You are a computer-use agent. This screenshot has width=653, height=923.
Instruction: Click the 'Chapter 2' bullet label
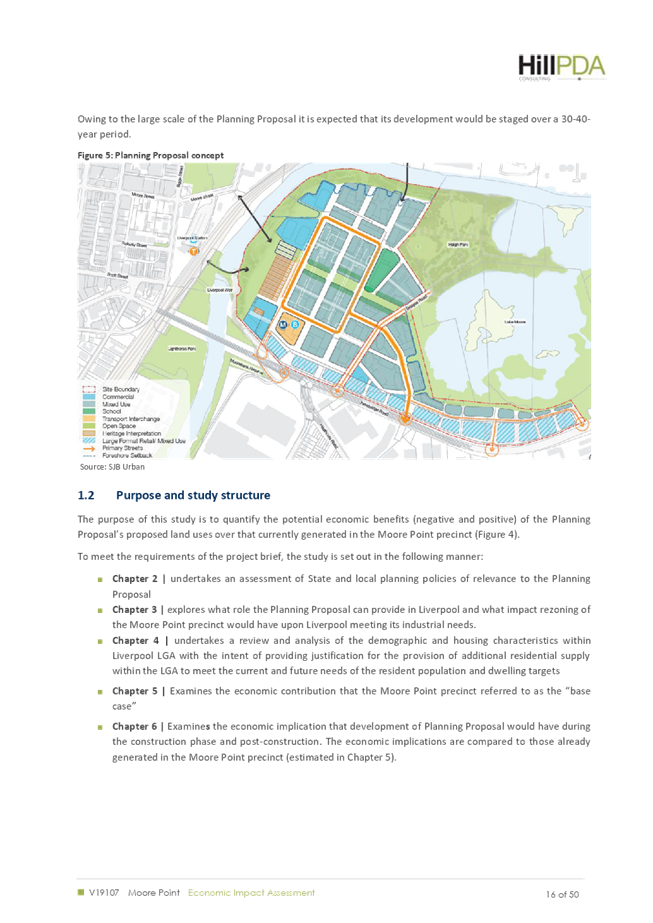(135, 579)
